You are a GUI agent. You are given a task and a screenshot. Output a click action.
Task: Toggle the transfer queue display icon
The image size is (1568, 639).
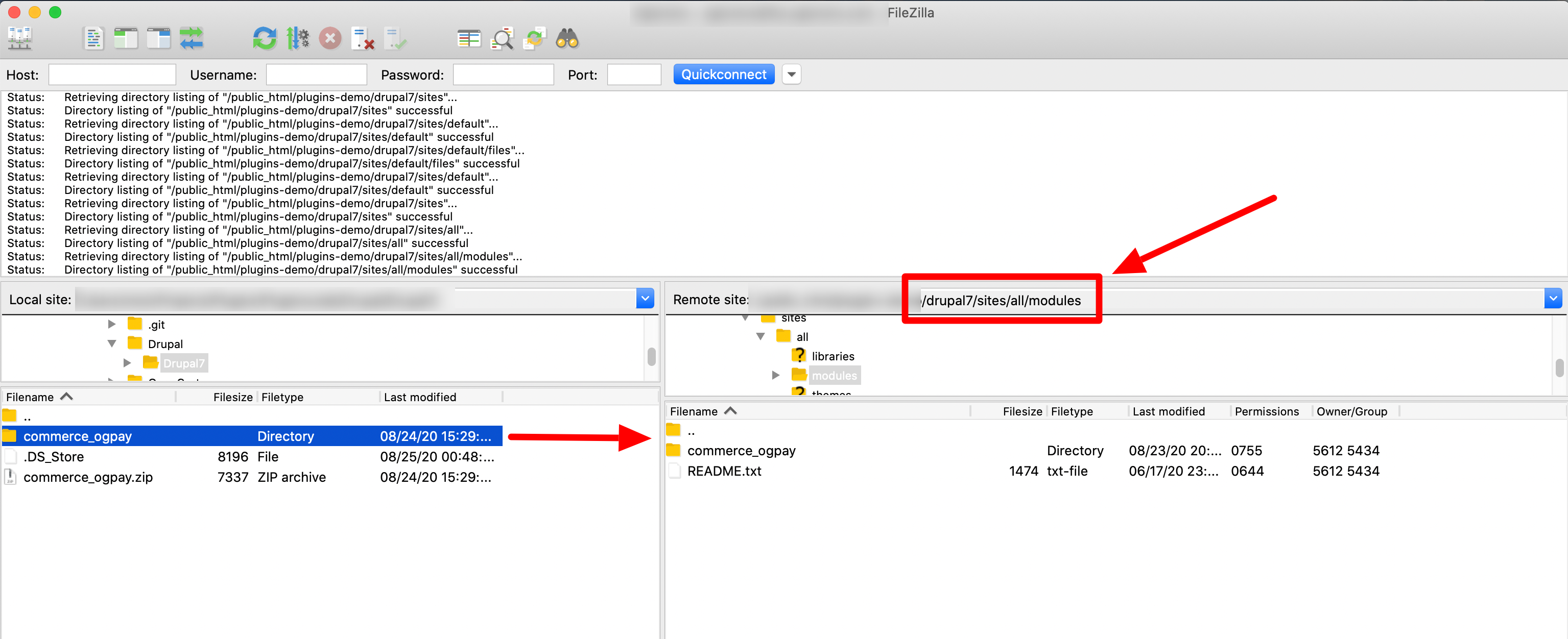click(191, 39)
